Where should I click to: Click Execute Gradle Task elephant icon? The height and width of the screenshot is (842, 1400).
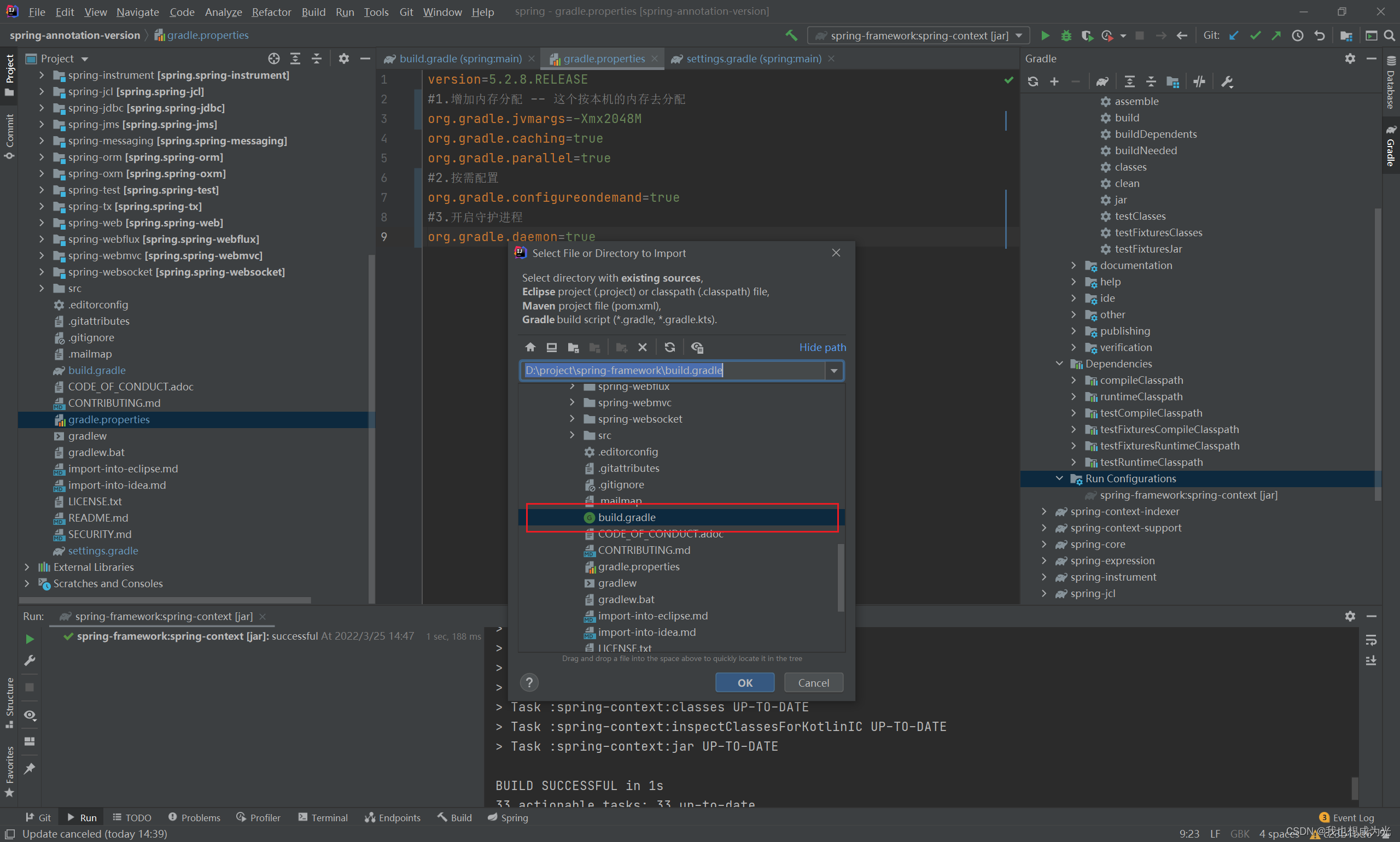[x=1102, y=81]
